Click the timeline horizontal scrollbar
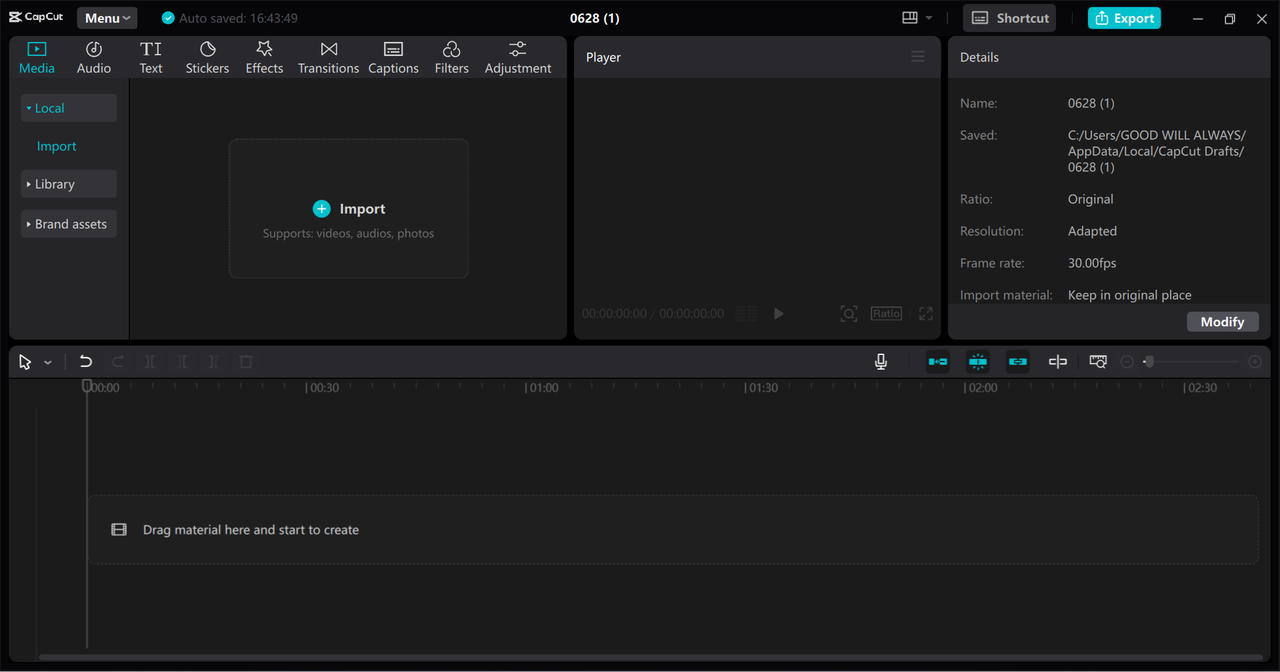1280x672 pixels. click(x=652, y=657)
